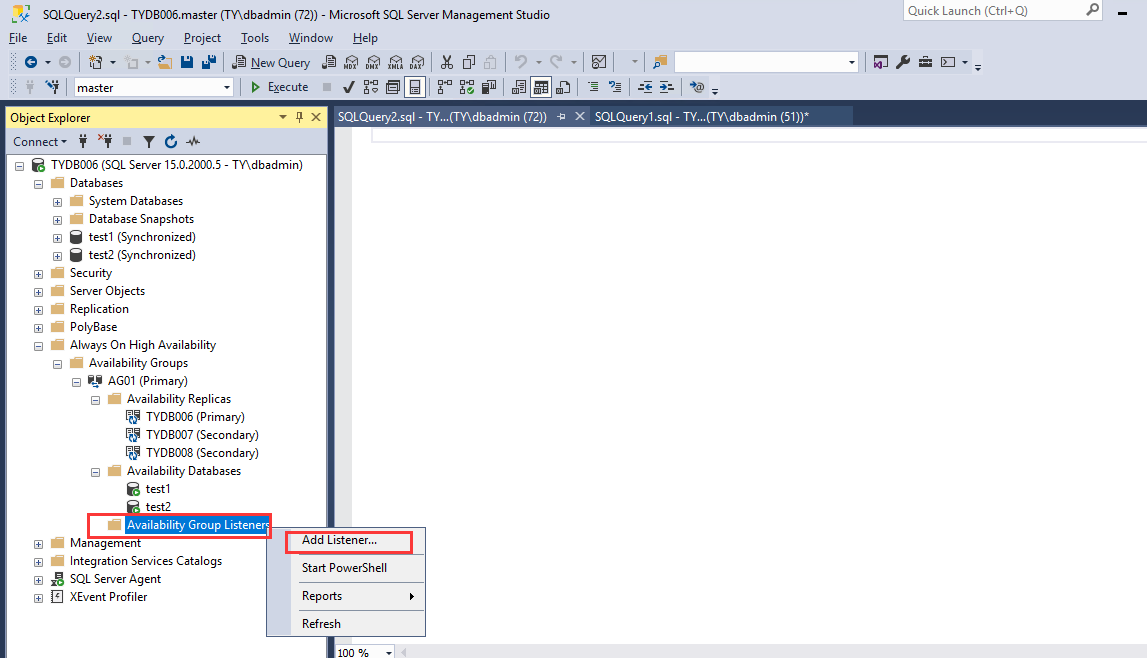Expand the SQL Server Agent node
Image resolution: width=1147 pixels, height=658 pixels.
[x=38, y=580]
